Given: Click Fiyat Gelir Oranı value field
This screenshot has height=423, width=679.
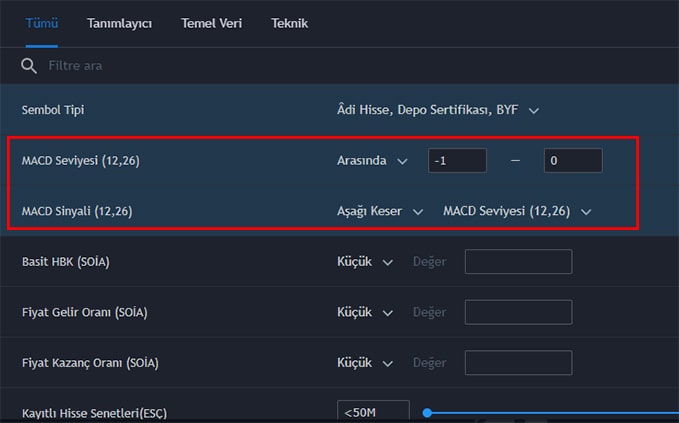Looking at the screenshot, I should tap(518, 312).
